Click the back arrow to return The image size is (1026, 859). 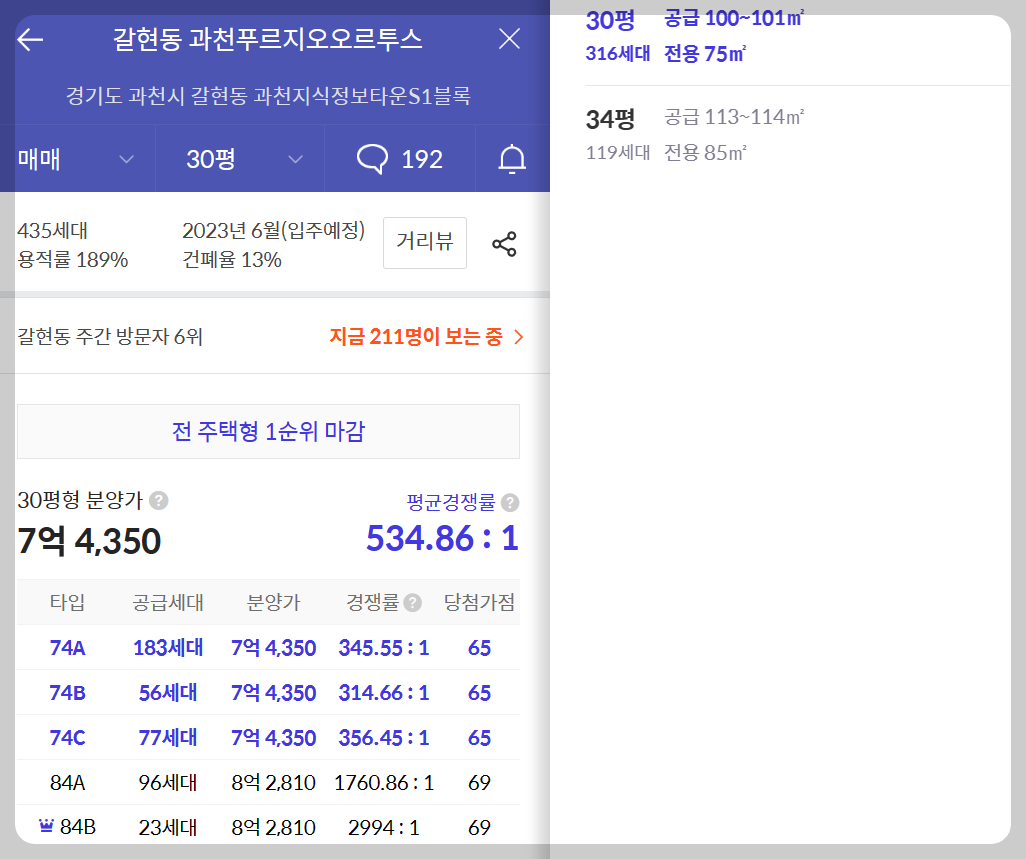(x=30, y=39)
